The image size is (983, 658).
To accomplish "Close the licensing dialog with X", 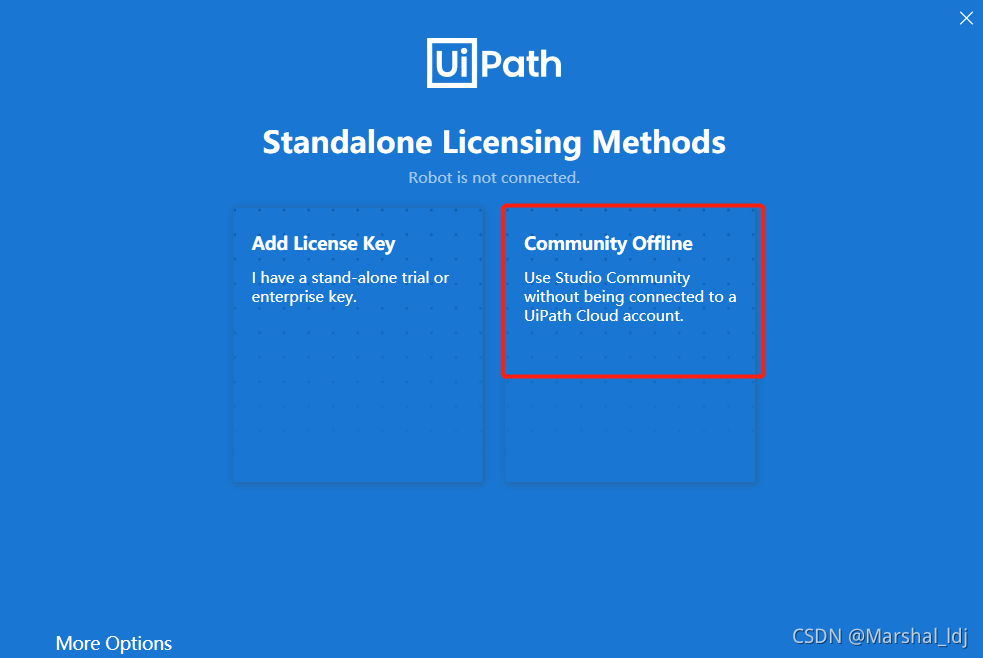I will (966, 18).
